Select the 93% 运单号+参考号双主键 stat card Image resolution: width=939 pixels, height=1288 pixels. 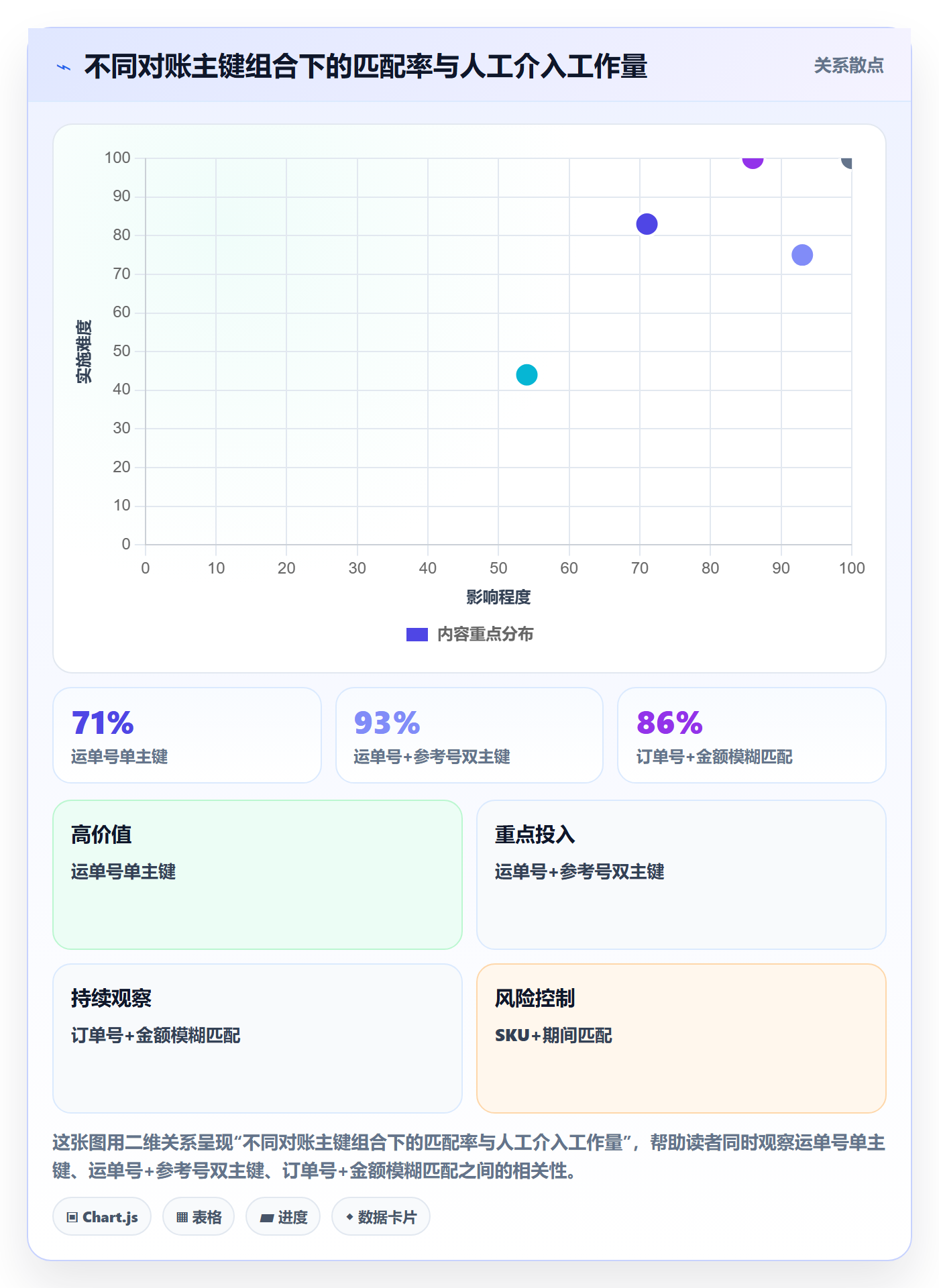(469, 735)
